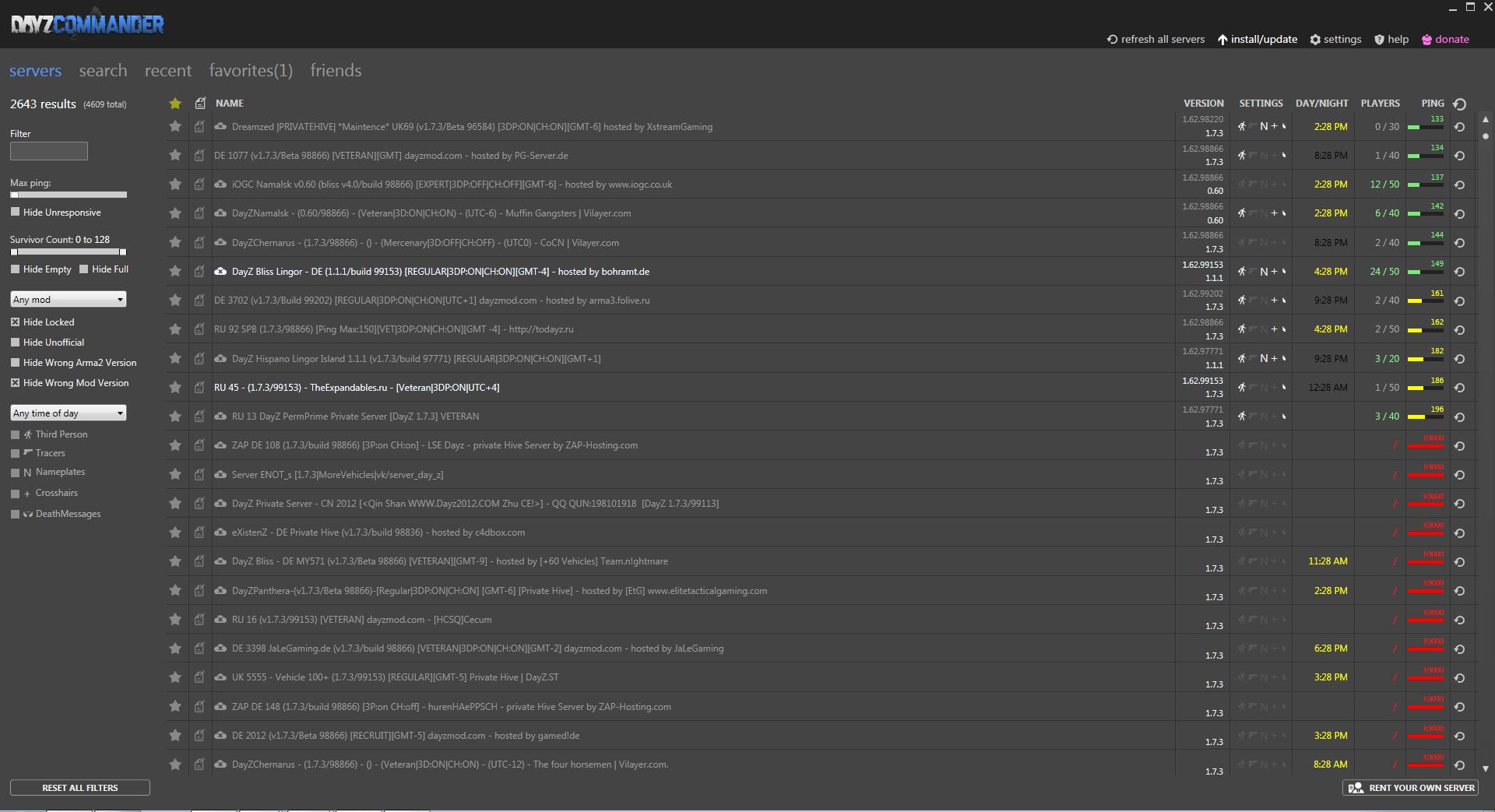Open the Any mod dropdown
This screenshot has height=812, width=1495.
(x=69, y=299)
